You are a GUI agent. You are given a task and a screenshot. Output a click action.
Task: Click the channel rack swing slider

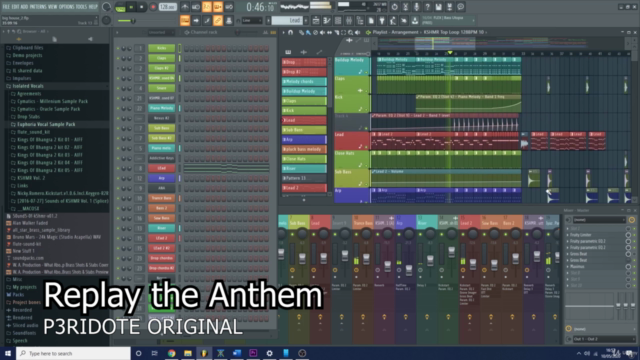[238, 32]
